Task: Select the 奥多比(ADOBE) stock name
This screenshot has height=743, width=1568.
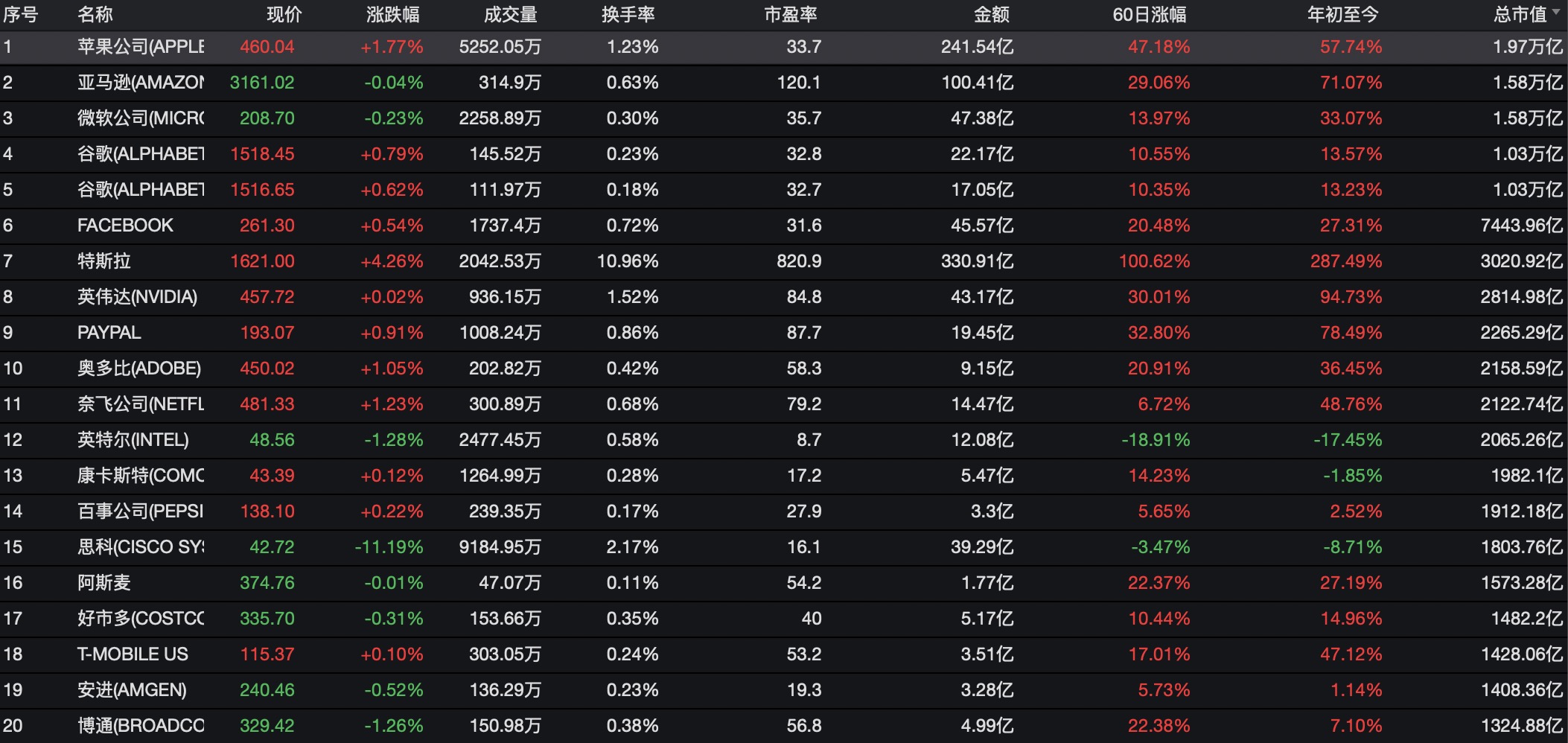Action: point(139,369)
